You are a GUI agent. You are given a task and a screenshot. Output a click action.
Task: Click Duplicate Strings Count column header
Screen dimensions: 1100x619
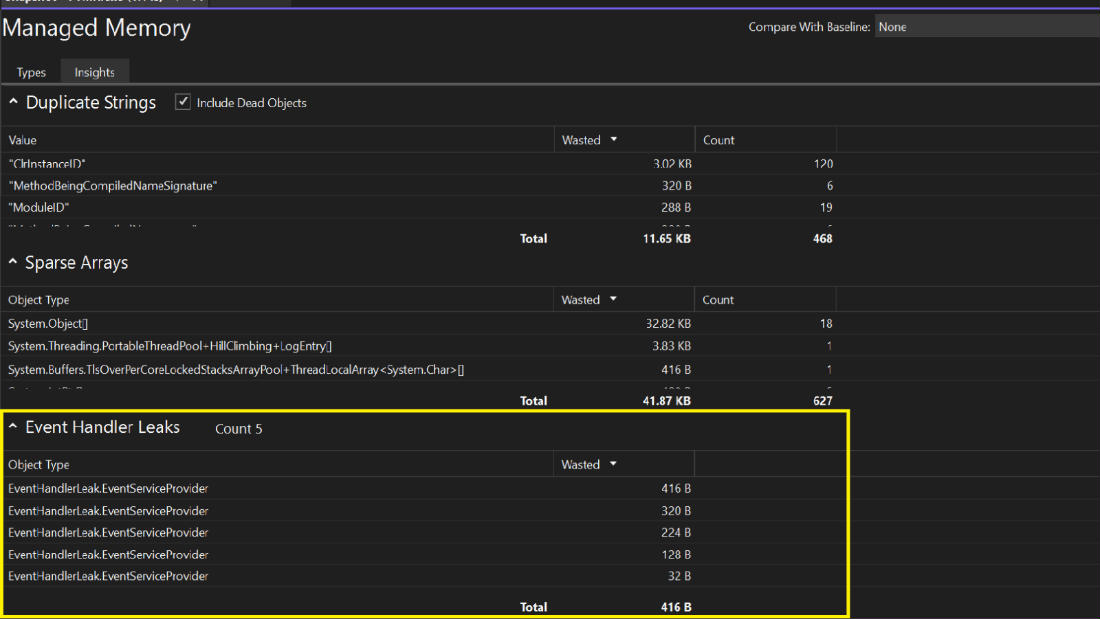tap(765, 140)
